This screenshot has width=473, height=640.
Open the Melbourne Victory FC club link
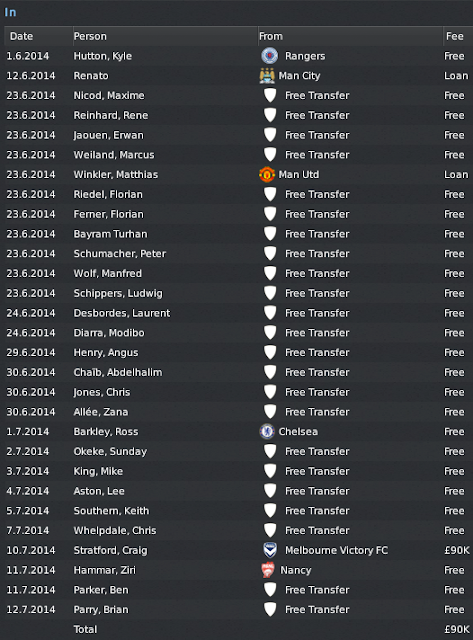(336, 551)
